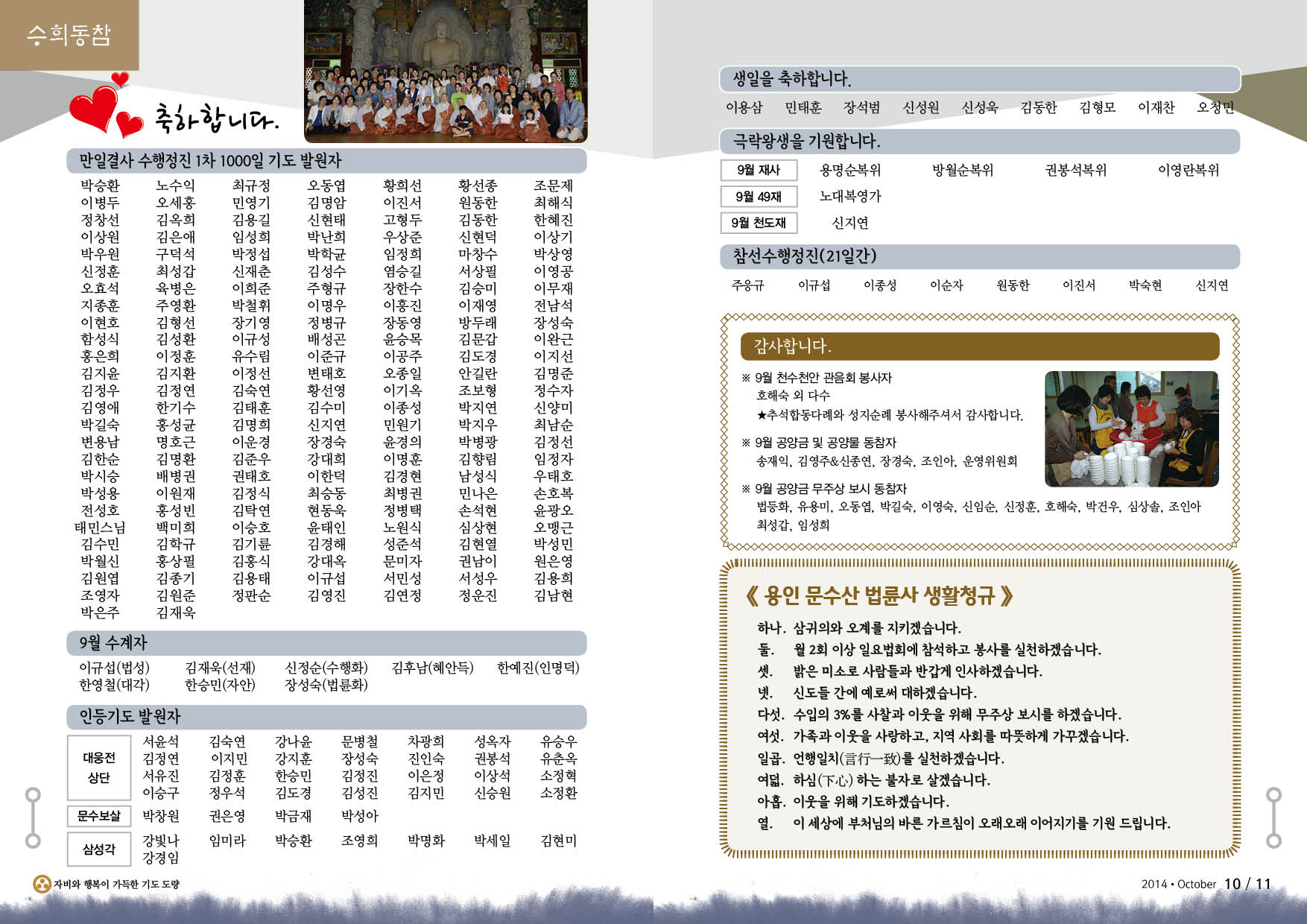Click the name 황선종 in the list
The image size is (1307, 924).
point(478,186)
